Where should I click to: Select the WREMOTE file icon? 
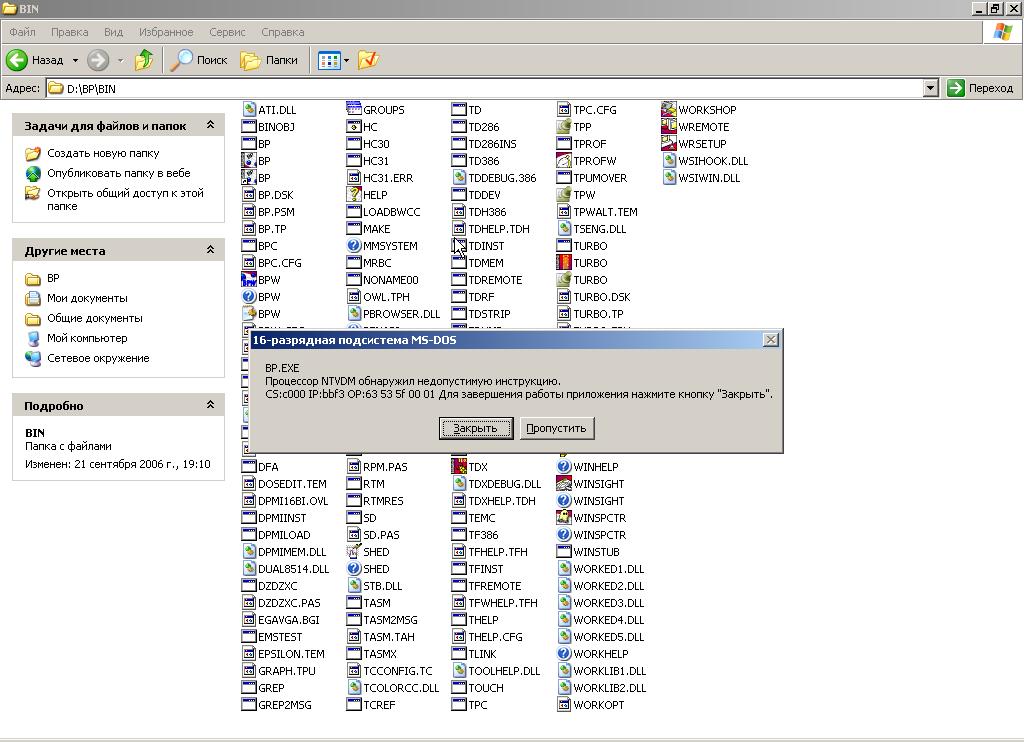[x=668, y=127]
